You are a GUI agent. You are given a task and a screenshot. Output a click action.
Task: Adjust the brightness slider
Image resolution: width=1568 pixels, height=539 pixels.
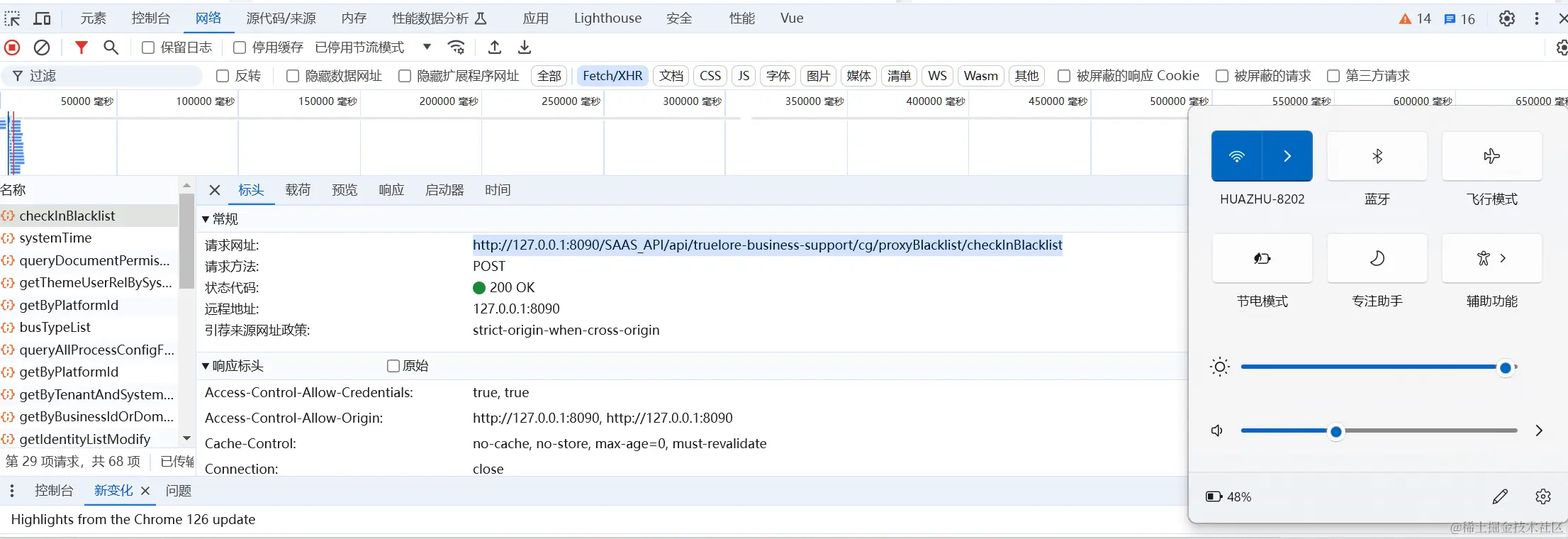coord(1379,367)
